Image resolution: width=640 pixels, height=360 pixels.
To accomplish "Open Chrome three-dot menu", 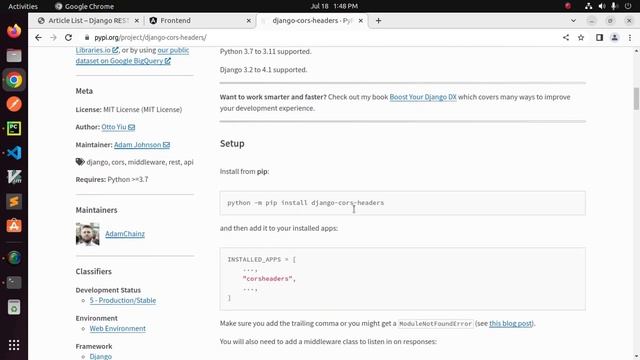I will tap(630, 38).
